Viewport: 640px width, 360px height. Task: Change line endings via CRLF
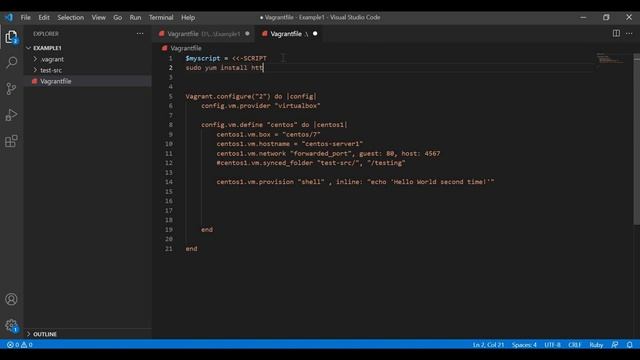point(574,345)
